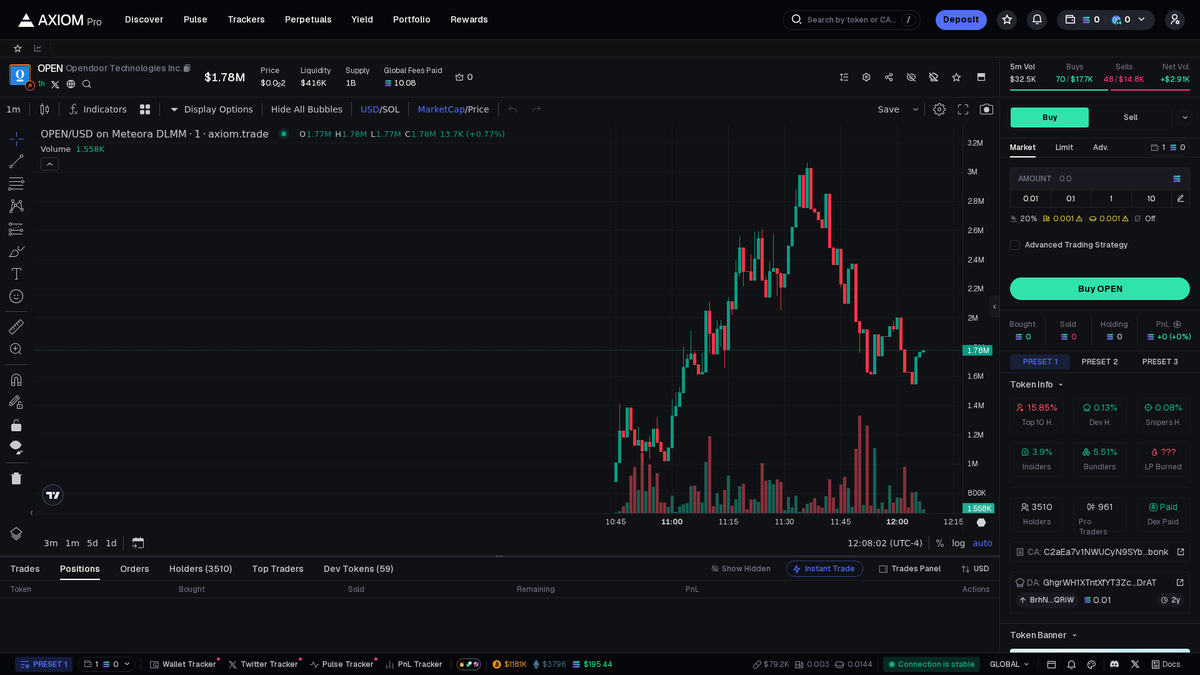The width and height of the screenshot is (1200, 675).
Task: Remove drawings with the trash icon
Action: click(x=16, y=478)
